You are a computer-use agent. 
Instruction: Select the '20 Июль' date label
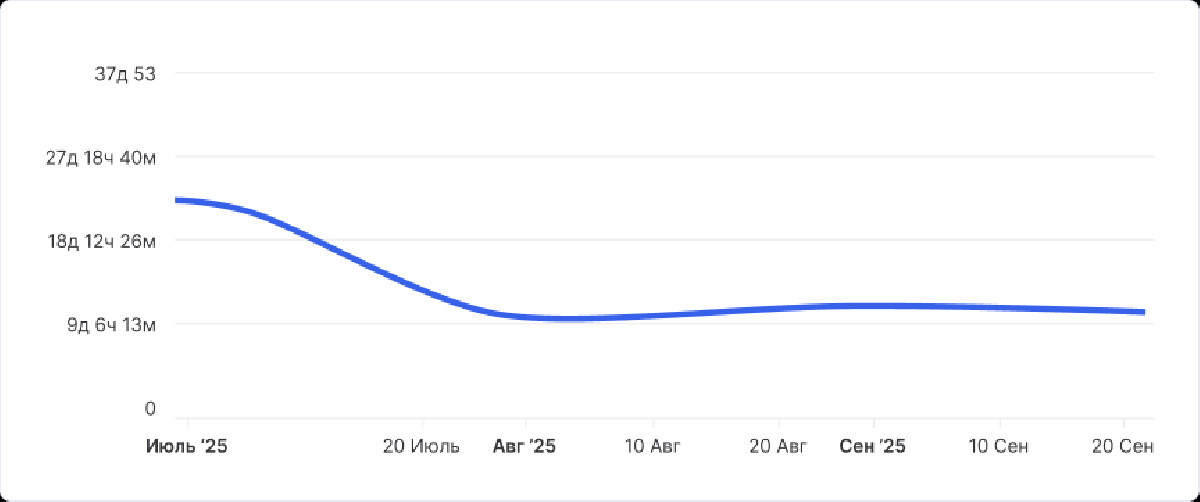pos(422,446)
